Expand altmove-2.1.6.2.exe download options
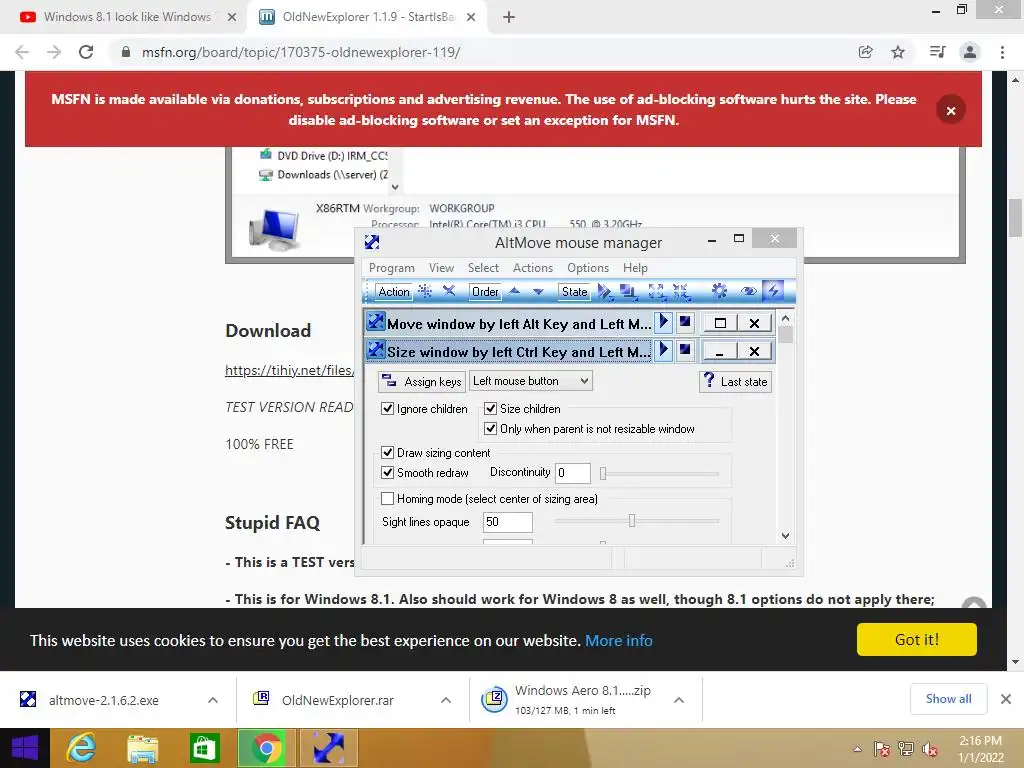The height and width of the screenshot is (768, 1024). pos(213,700)
